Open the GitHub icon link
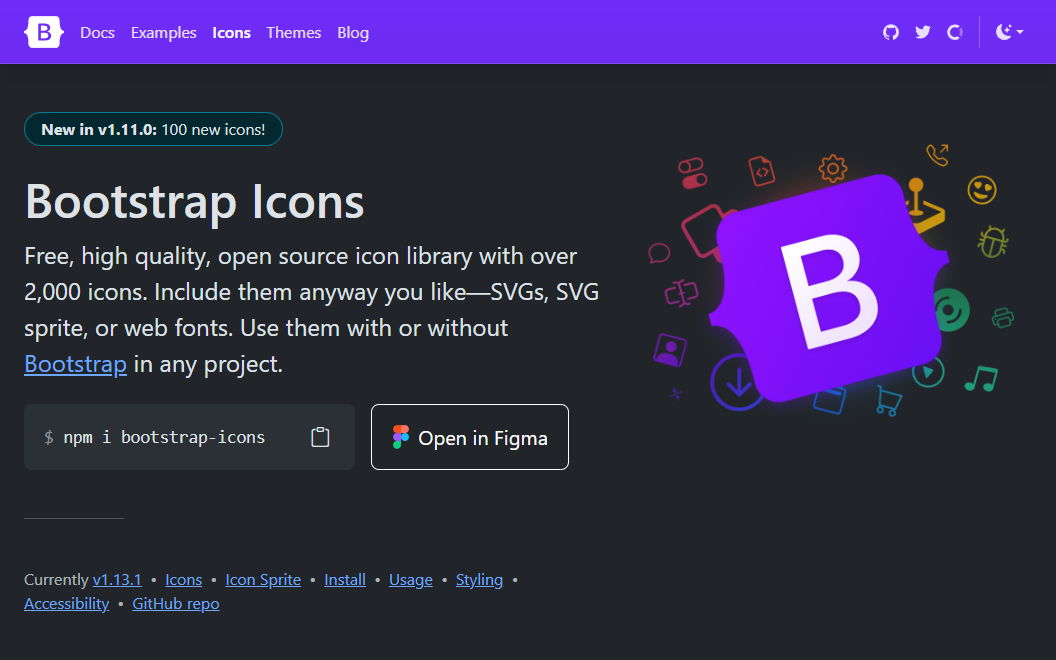1056x660 pixels. [x=891, y=32]
